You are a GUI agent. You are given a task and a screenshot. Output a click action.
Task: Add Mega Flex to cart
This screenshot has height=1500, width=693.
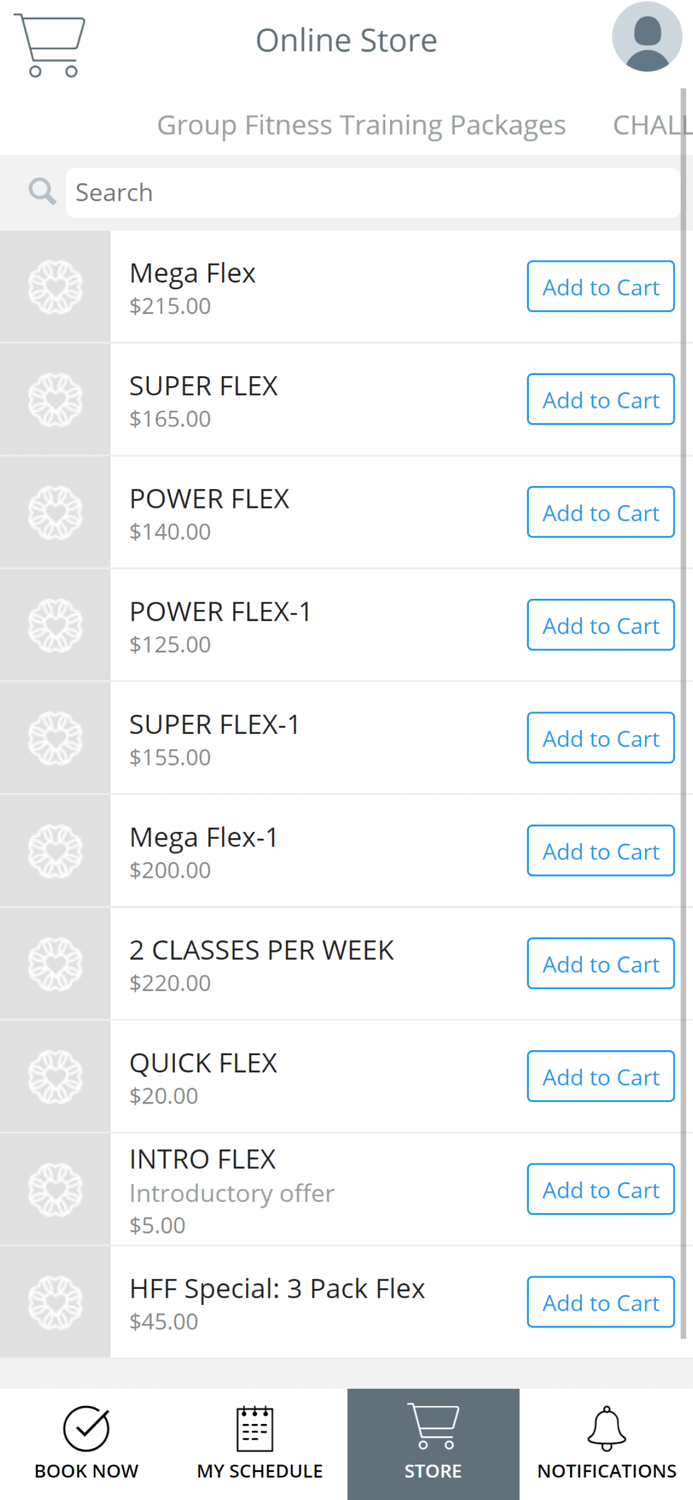(600, 286)
